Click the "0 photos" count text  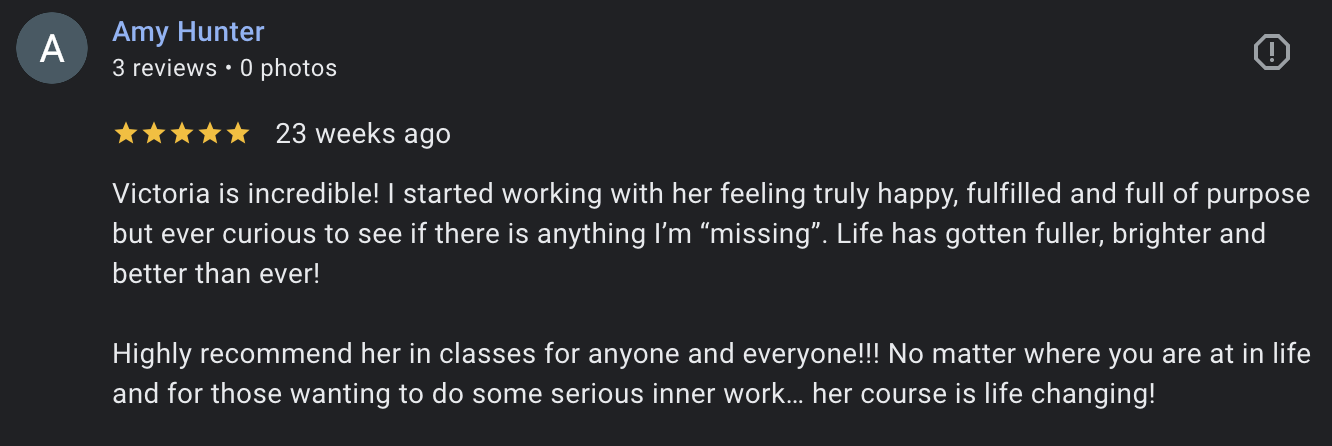coord(288,68)
